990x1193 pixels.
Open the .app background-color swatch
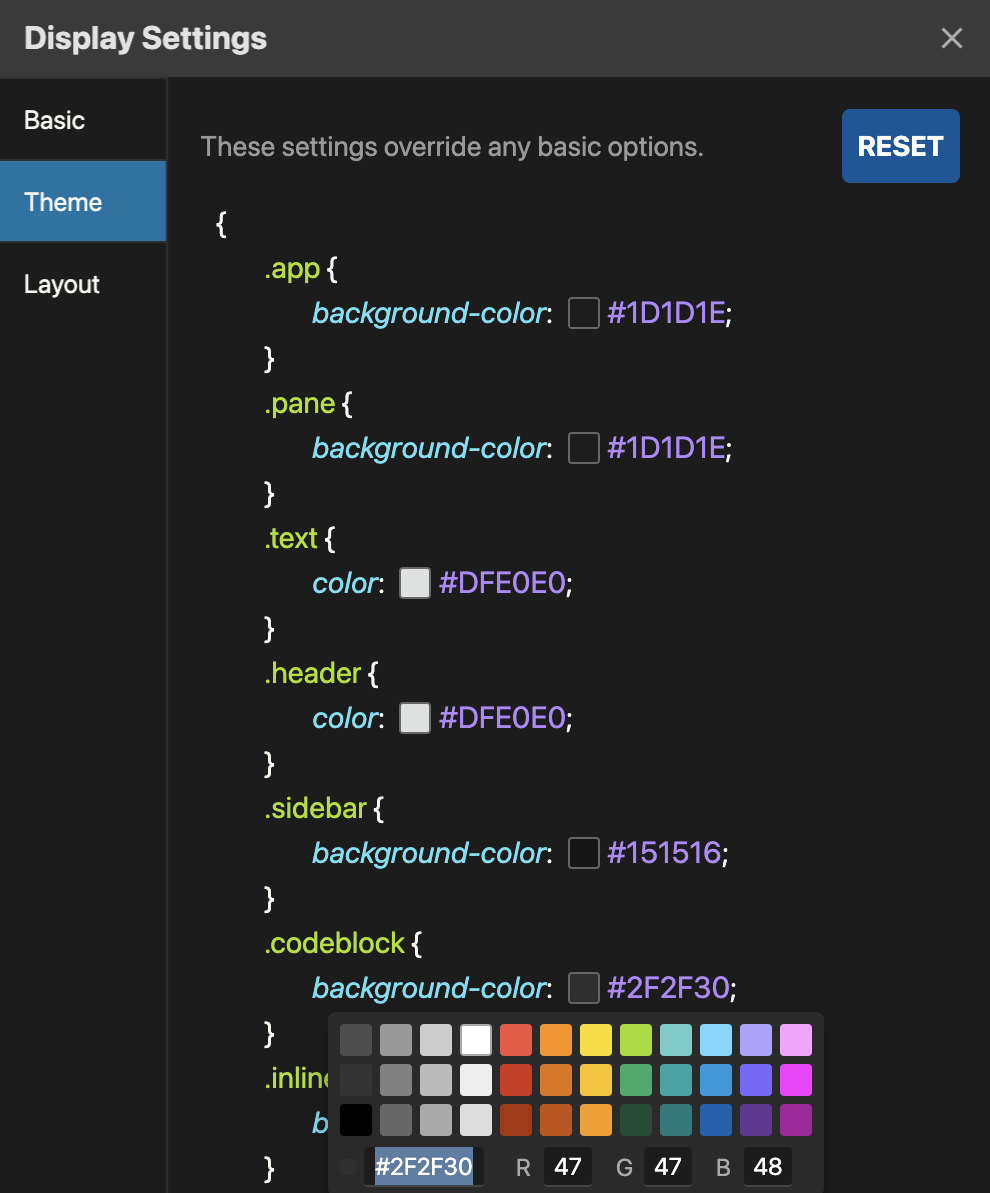[x=584, y=314]
